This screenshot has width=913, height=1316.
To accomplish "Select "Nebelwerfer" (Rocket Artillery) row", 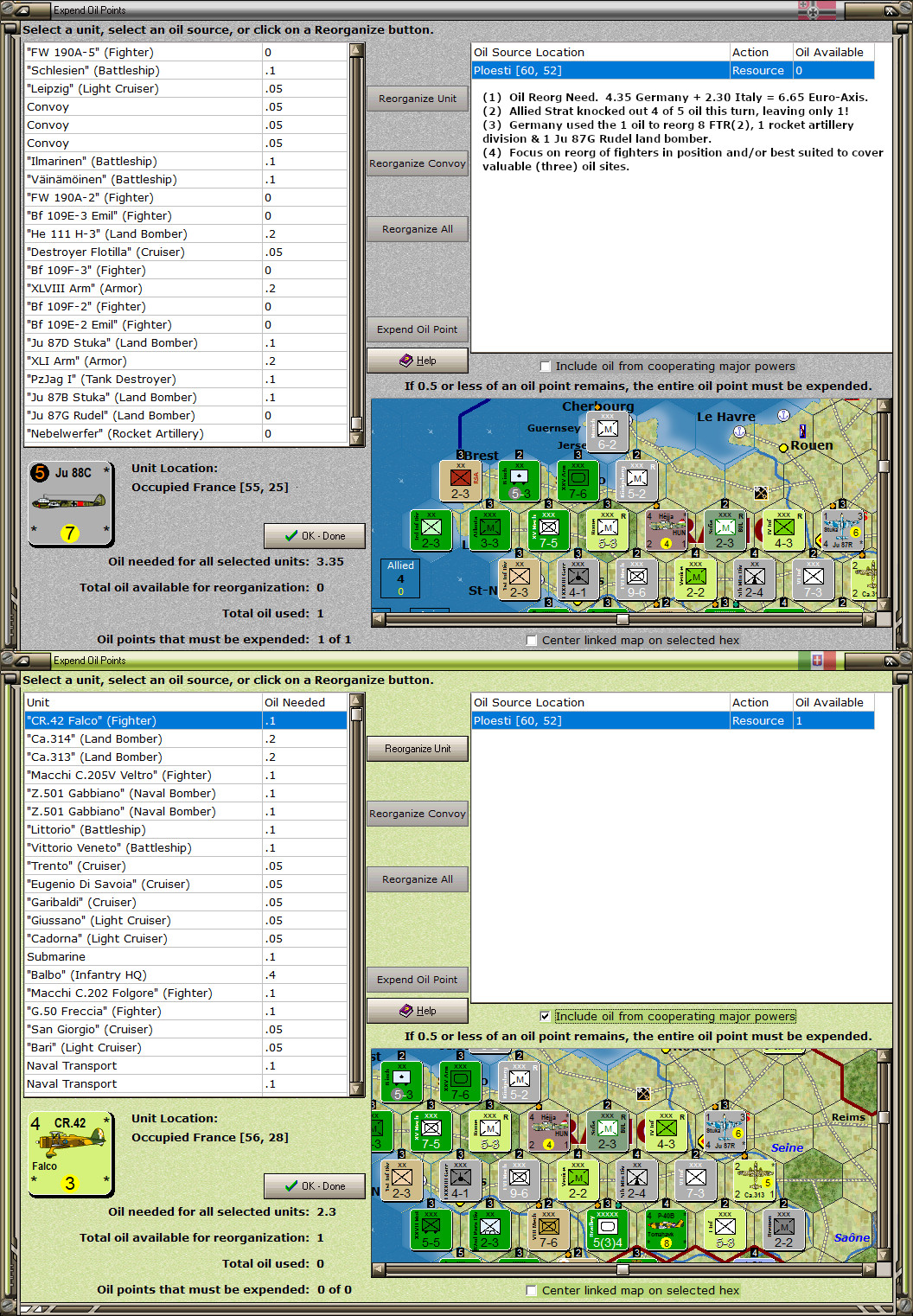I will click(186, 434).
